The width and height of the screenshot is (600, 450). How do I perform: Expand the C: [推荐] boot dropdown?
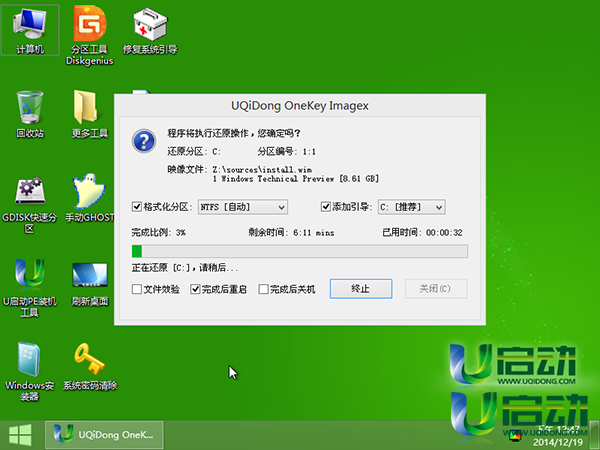pyautogui.click(x=411, y=207)
